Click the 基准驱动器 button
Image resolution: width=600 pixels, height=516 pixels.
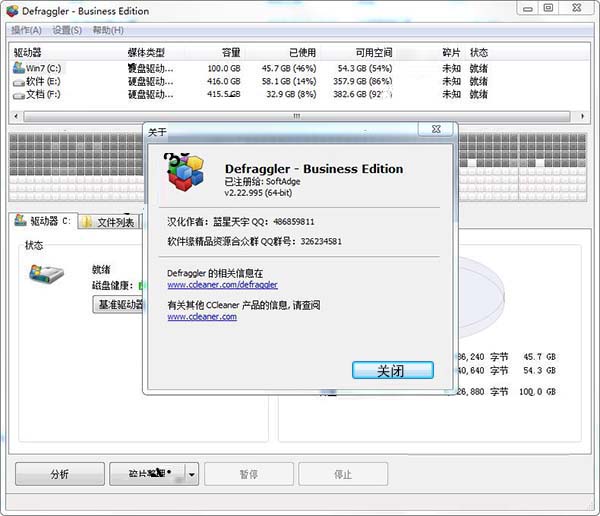tap(118, 305)
